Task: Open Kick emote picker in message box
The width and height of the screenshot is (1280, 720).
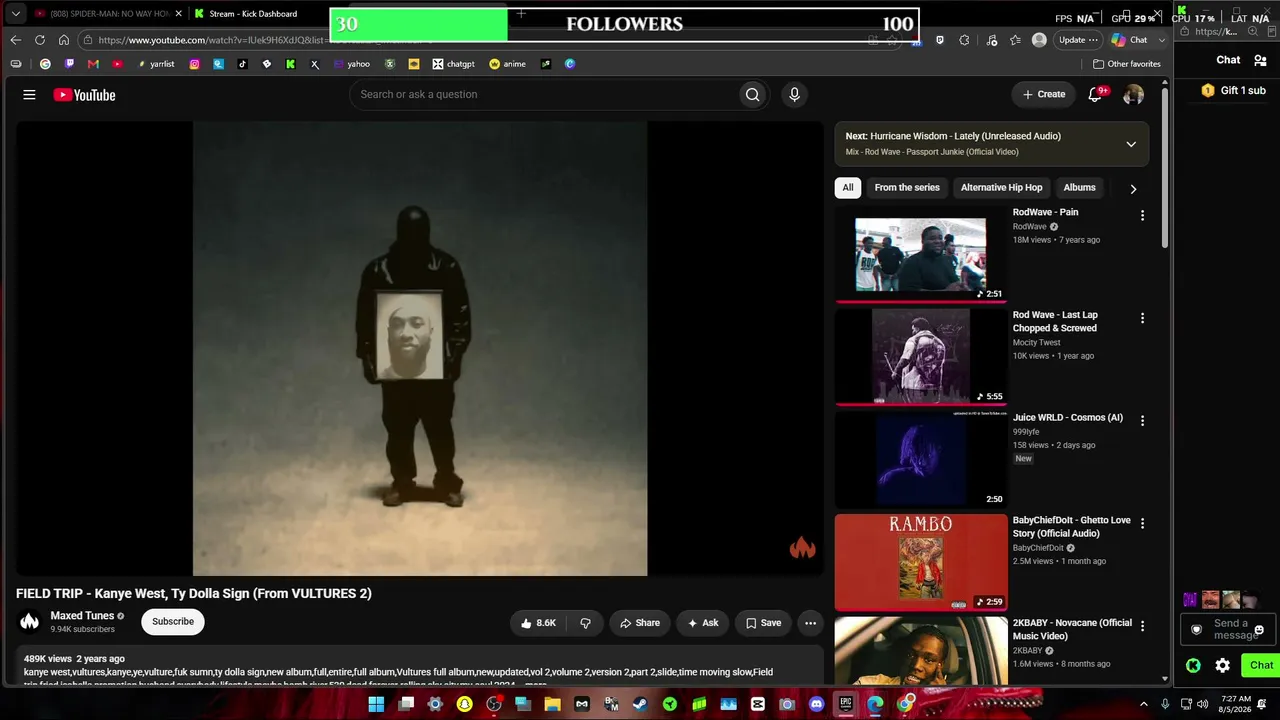Action: click(1259, 630)
